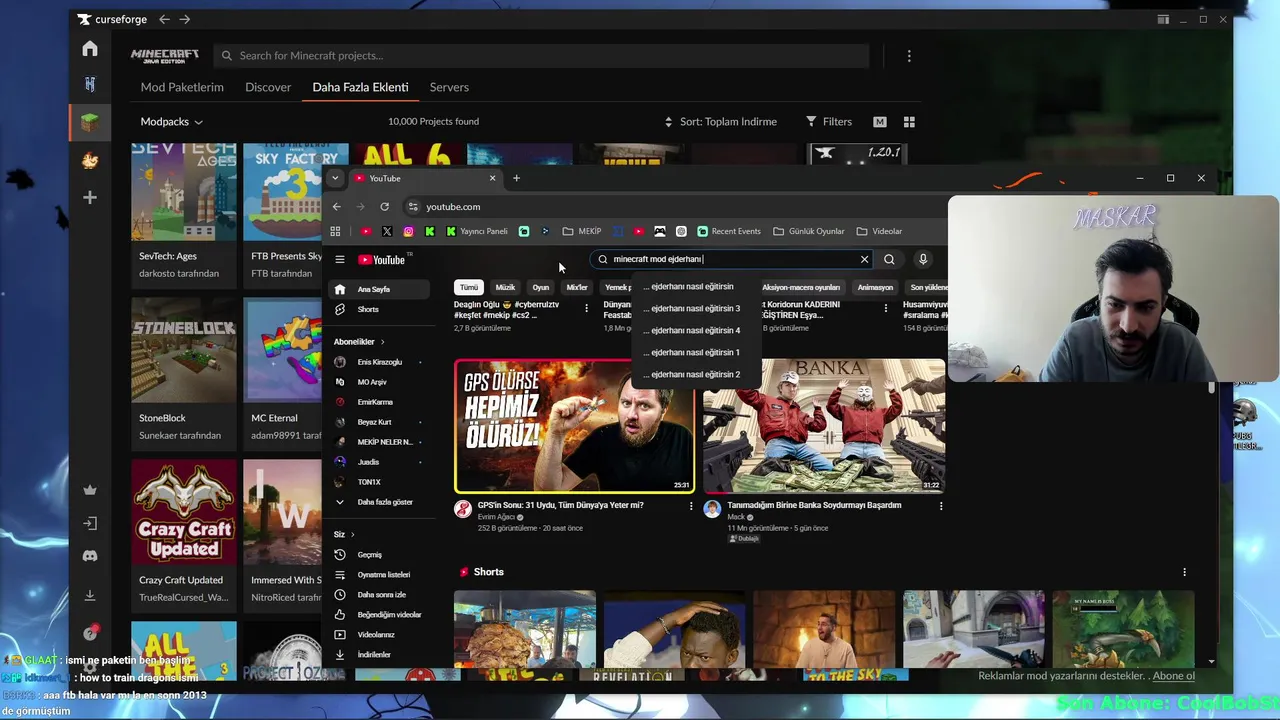
Task: Select the Tümü category chip
Action: [469, 287]
